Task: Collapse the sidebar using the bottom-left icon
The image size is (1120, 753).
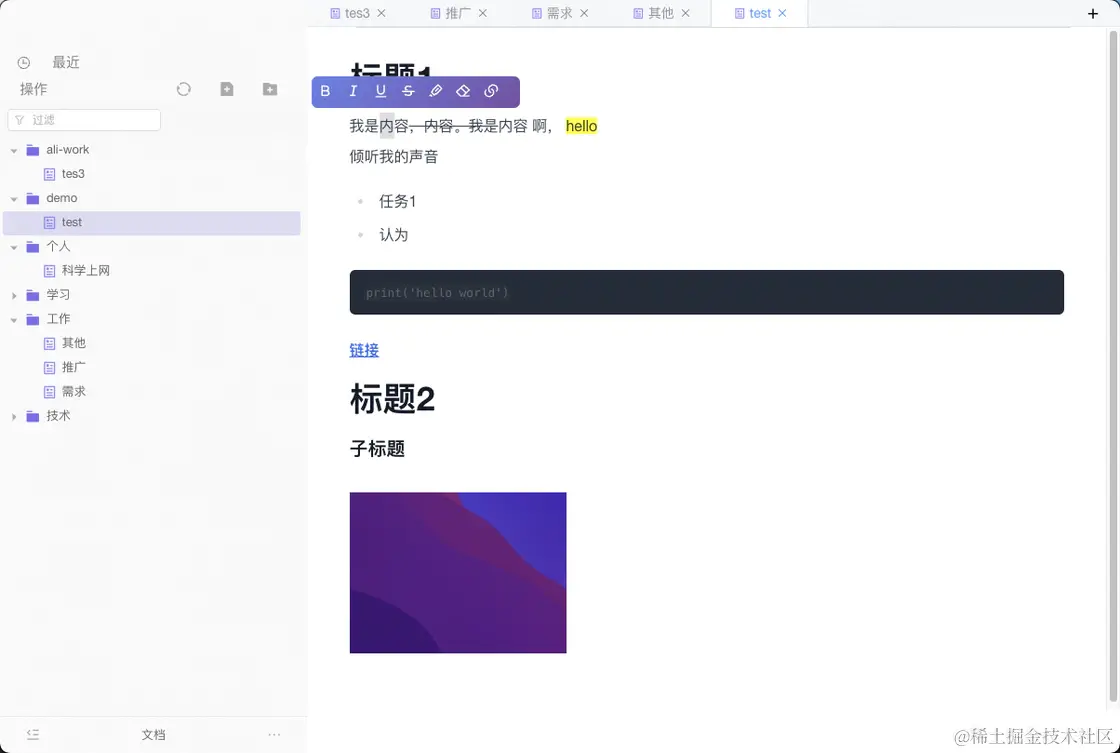Action: click(x=33, y=734)
